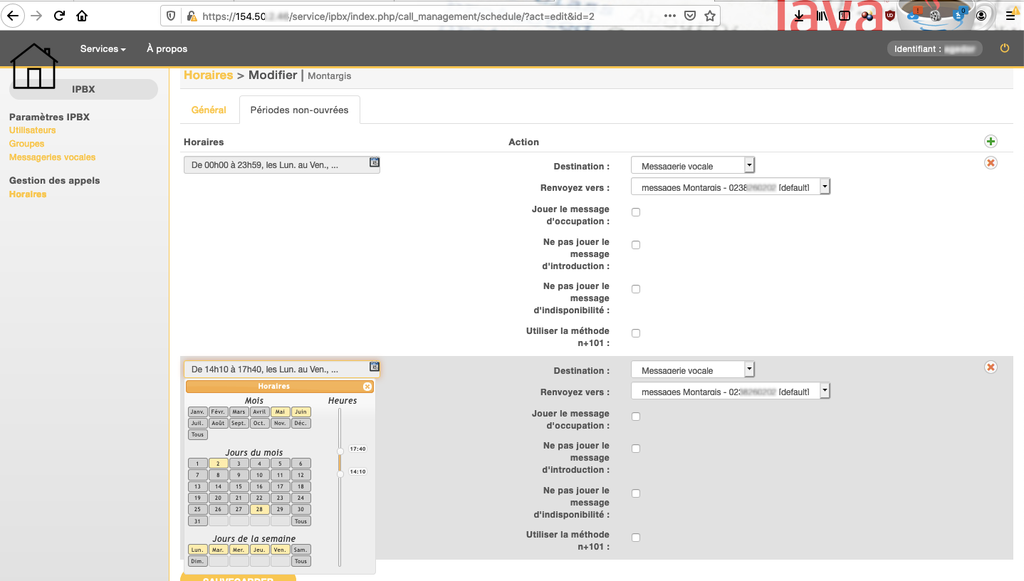Remove the first schedule row with red X
The height and width of the screenshot is (581, 1024).
pyautogui.click(x=991, y=163)
